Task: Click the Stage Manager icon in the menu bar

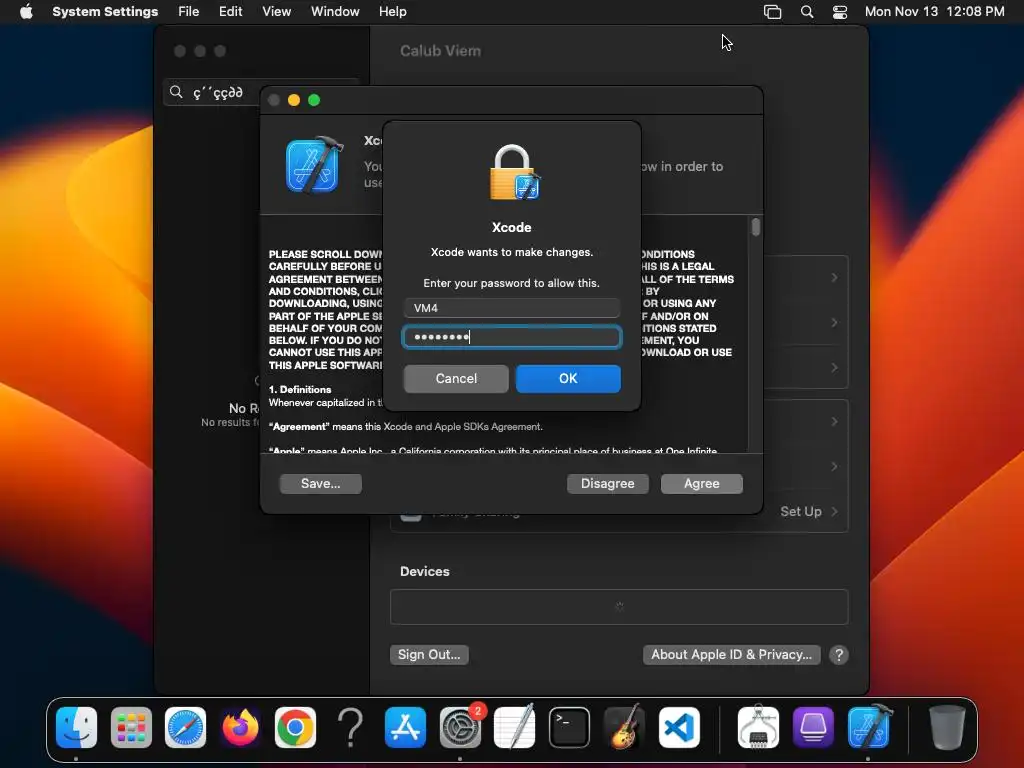Action: [x=773, y=12]
